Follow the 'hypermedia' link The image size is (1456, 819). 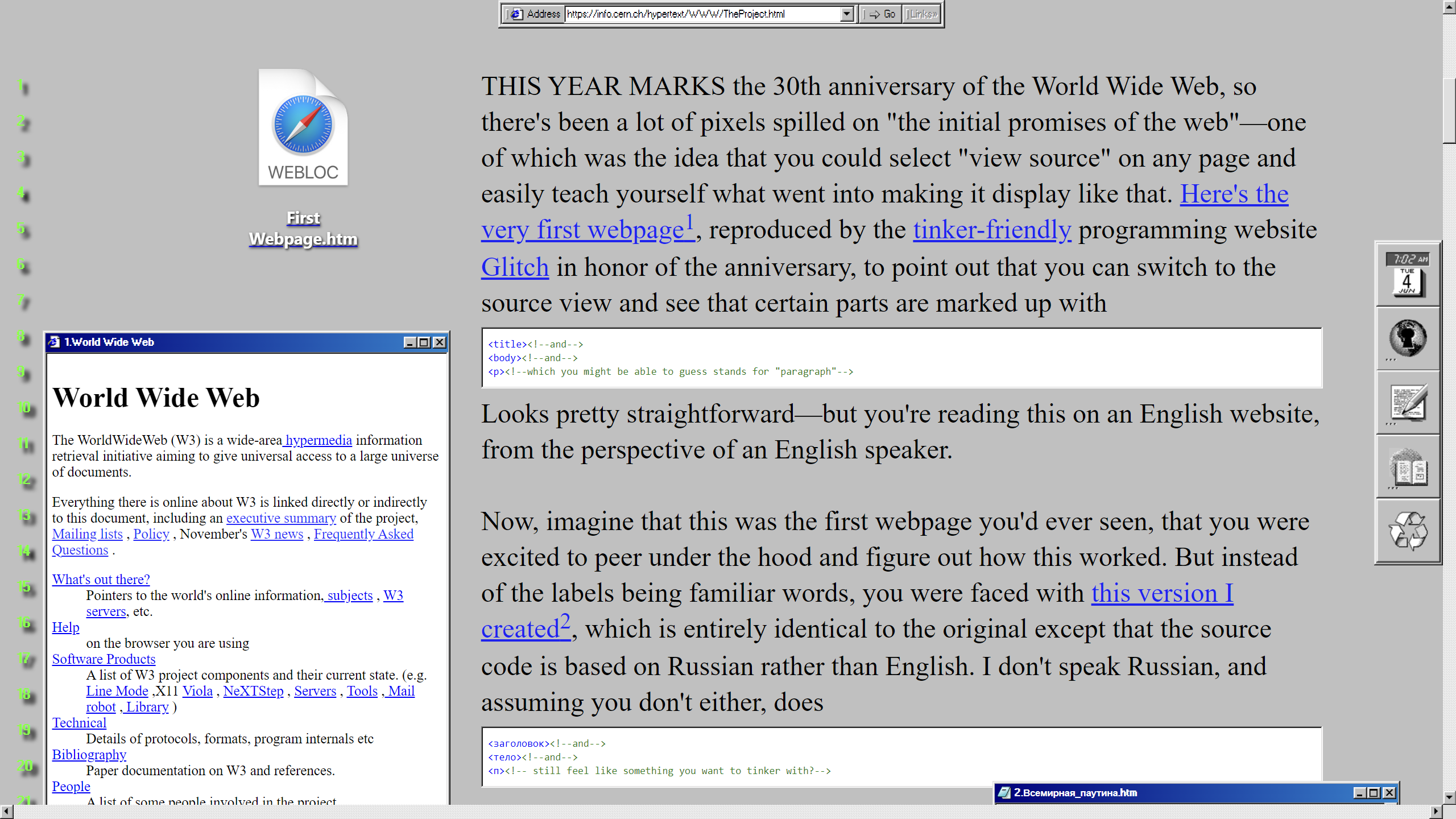click(x=318, y=440)
